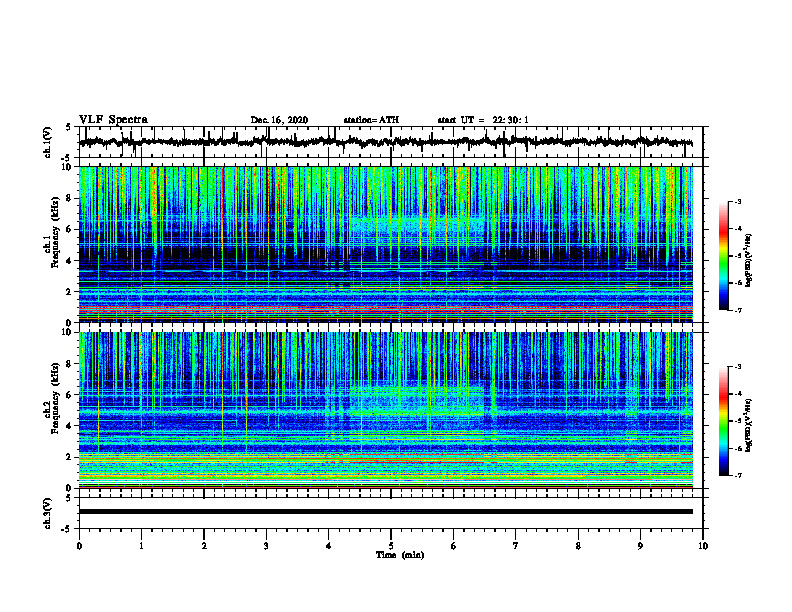The height and width of the screenshot is (612, 792).
Task: Select the lower color bar "log(PSD)" unit label
Action: pos(748,425)
